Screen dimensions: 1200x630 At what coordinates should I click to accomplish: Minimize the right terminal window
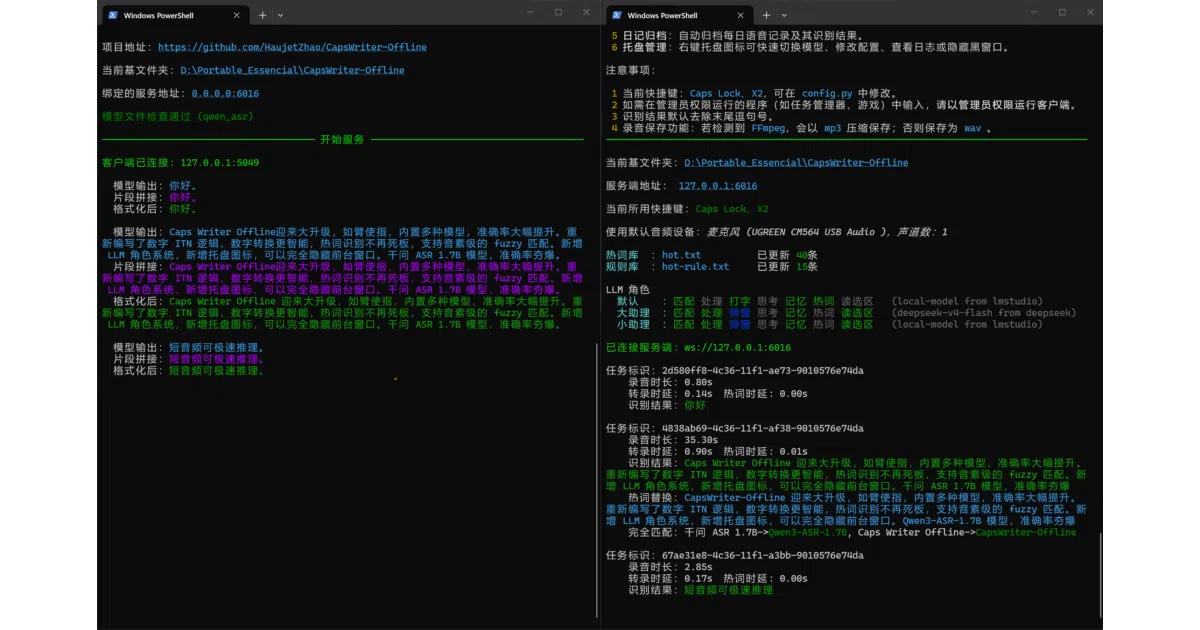click(1036, 12)
